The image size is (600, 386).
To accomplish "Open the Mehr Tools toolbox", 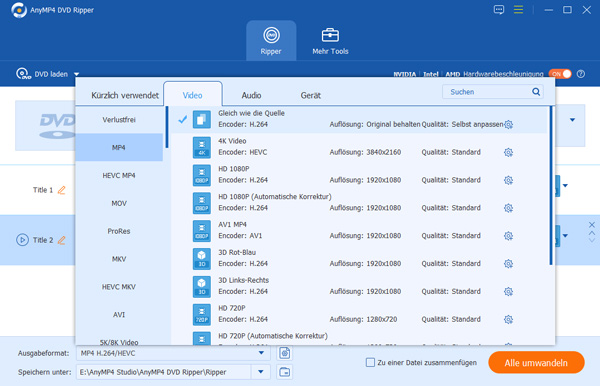I will pos(330,41).
